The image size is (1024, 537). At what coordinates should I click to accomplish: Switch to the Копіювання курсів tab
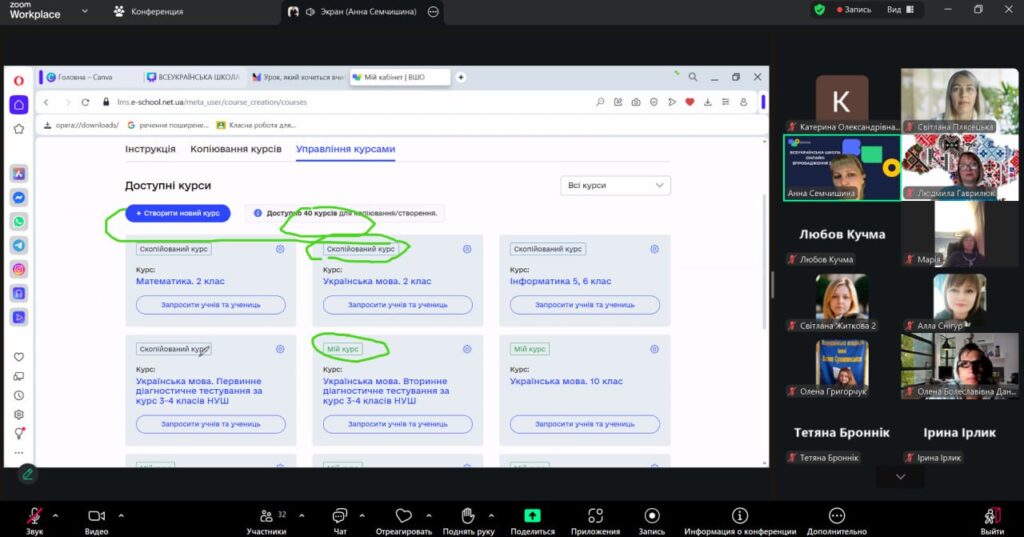tap(235, 149)
